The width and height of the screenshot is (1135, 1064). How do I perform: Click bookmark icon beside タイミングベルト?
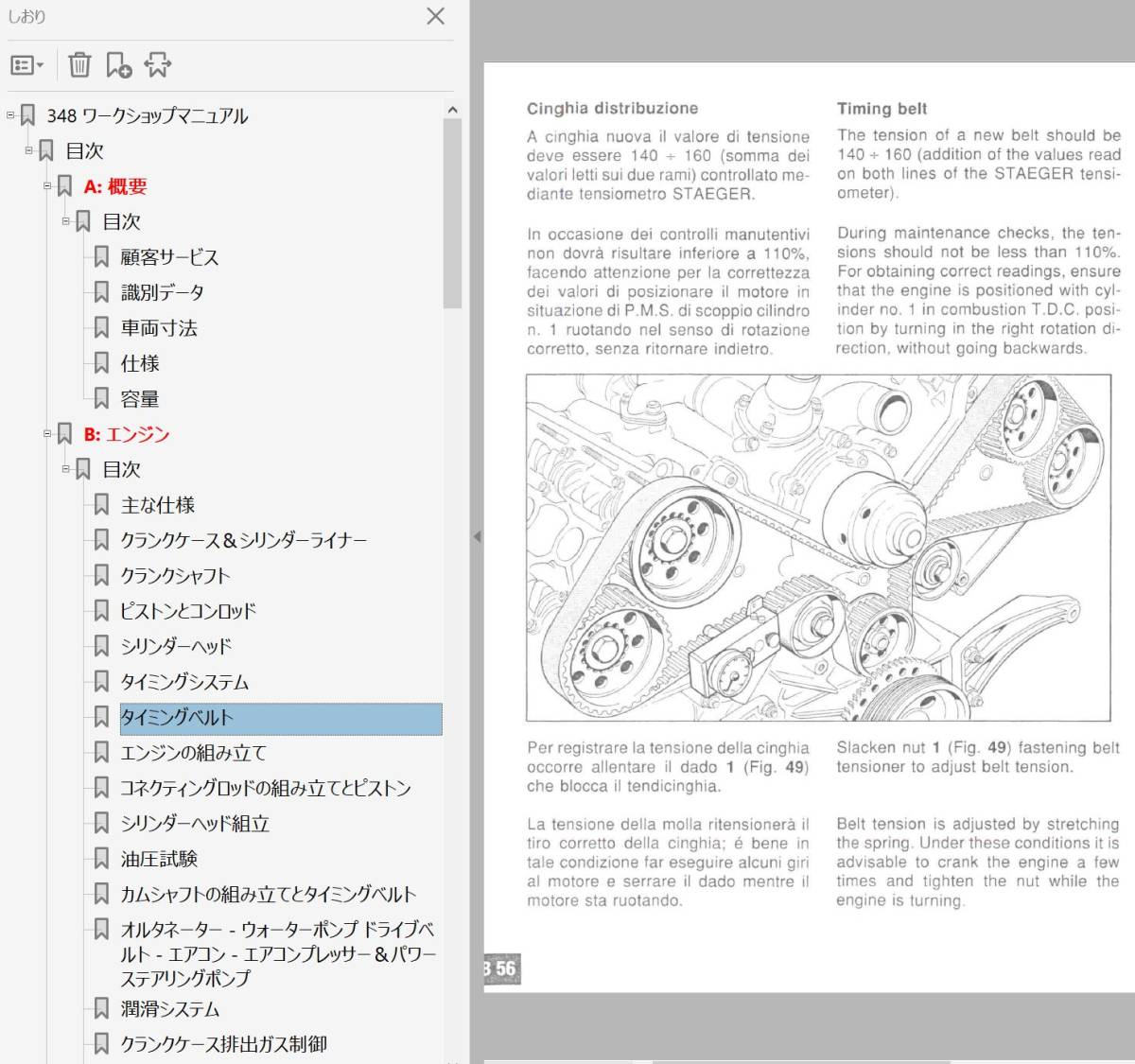101,718
